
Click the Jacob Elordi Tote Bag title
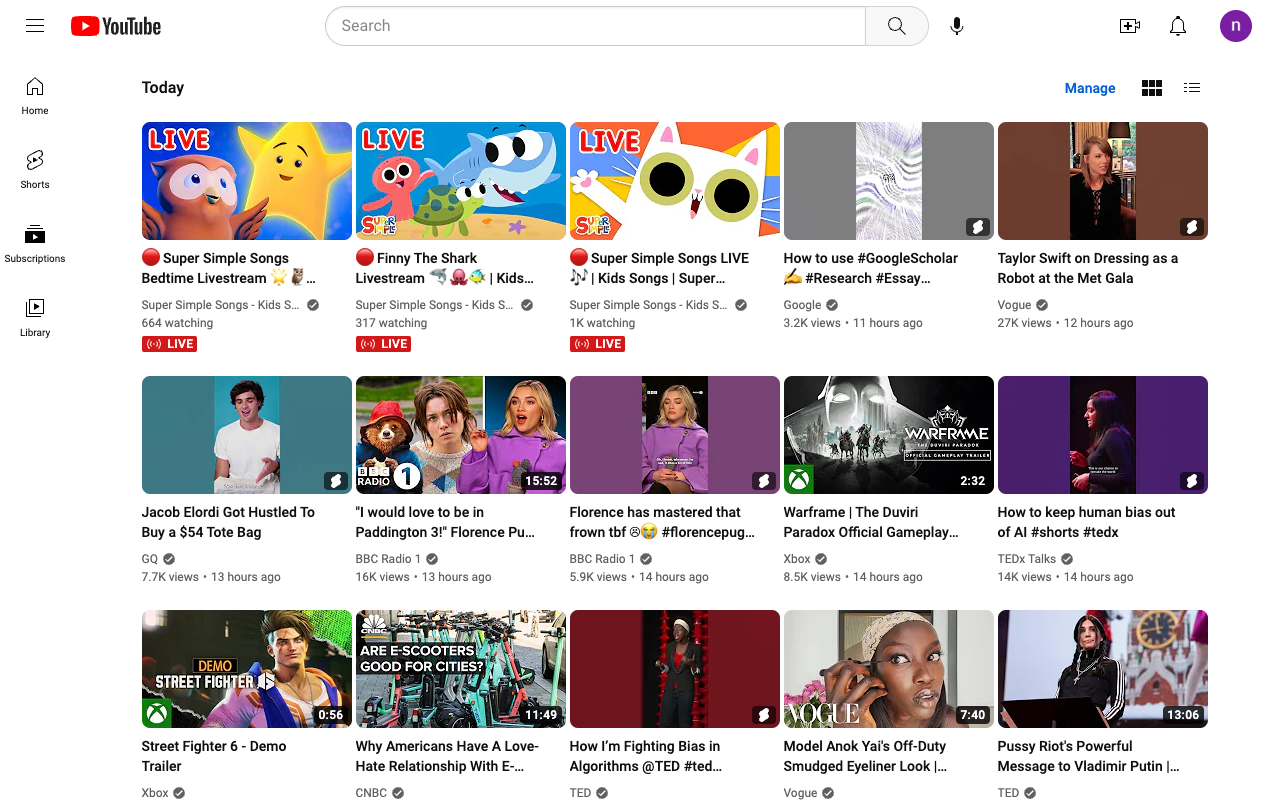[x=229, y=522]
